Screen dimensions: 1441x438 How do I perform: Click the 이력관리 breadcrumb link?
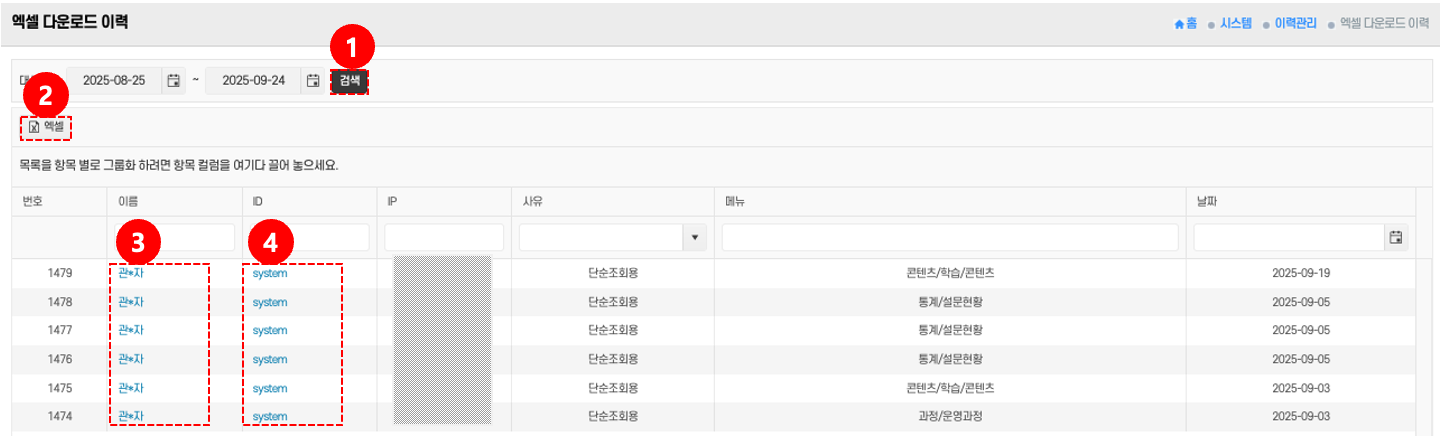click(1294, 23)
